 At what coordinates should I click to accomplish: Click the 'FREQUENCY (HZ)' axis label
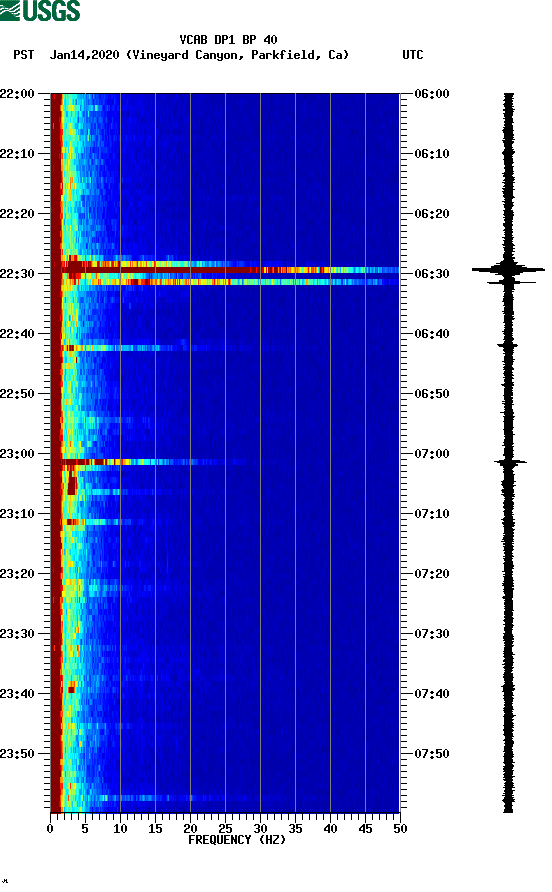[237, 840]
